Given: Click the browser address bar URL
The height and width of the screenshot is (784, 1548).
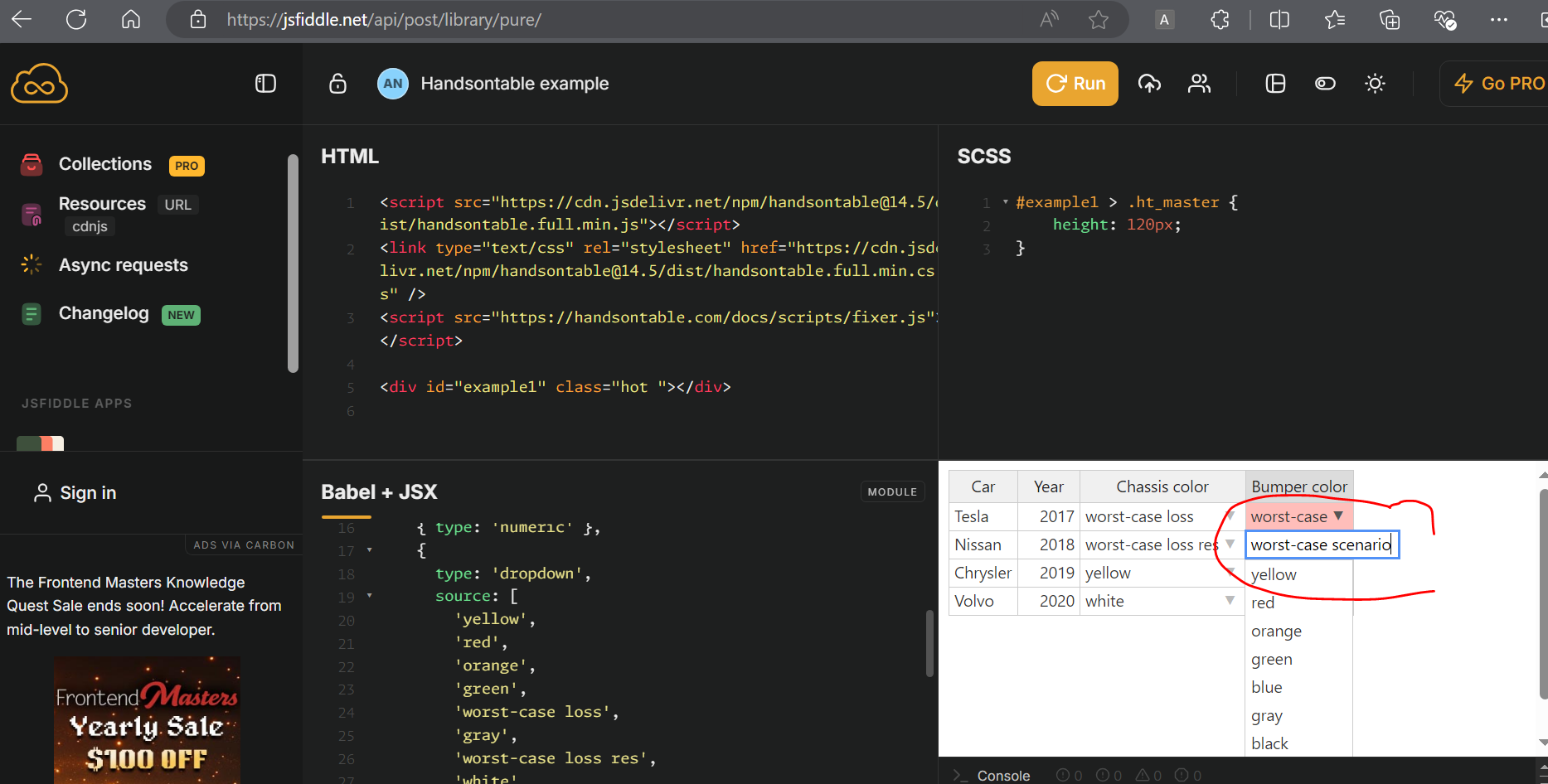Looking at the screenshot, I should [384, 19].
